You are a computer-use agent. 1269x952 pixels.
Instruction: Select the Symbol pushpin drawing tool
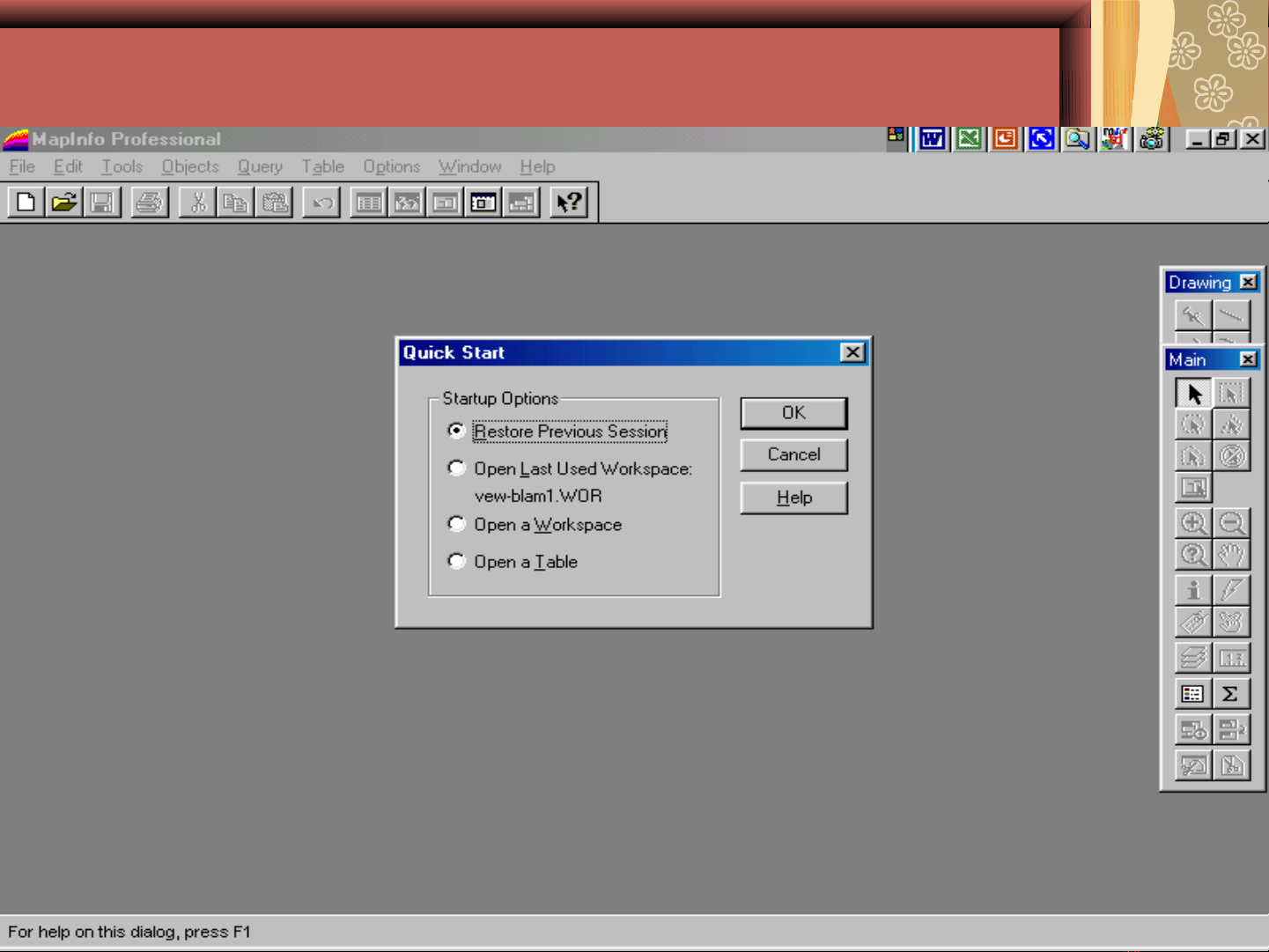point(1193,315)
